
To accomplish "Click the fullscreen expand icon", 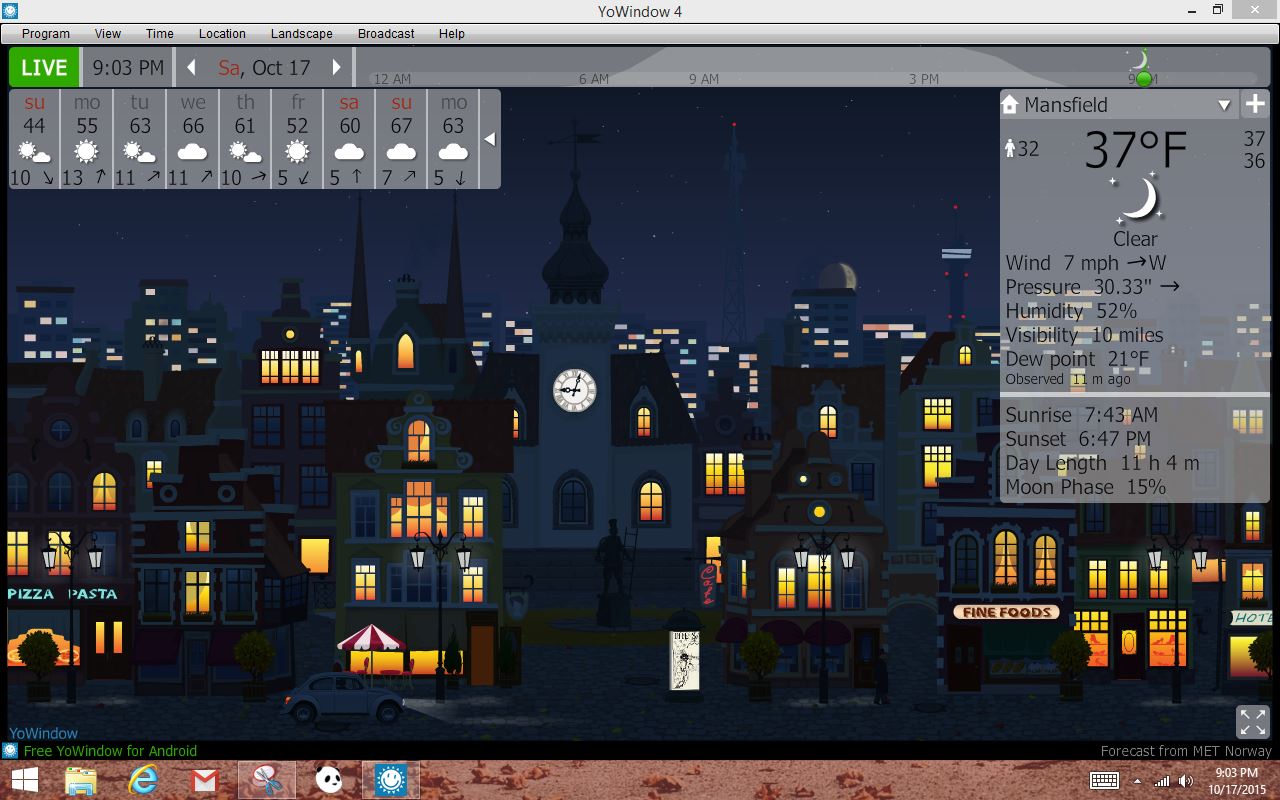I will click(1252, 721).
